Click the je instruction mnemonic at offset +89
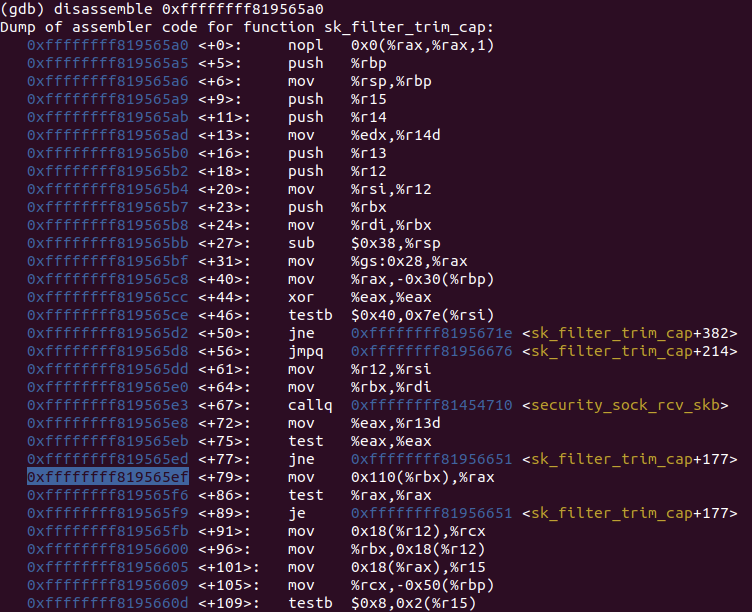This screenshot has height=612, width=752. coord(296,513)
